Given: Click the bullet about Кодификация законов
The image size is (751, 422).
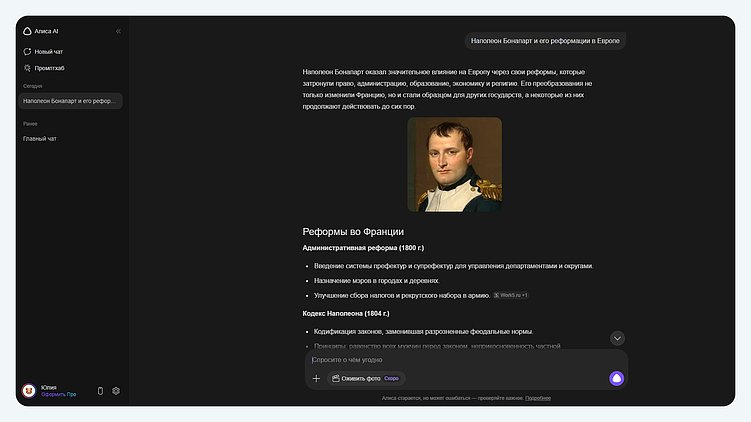Looking at the screenshot, I should tap(423, 331).
